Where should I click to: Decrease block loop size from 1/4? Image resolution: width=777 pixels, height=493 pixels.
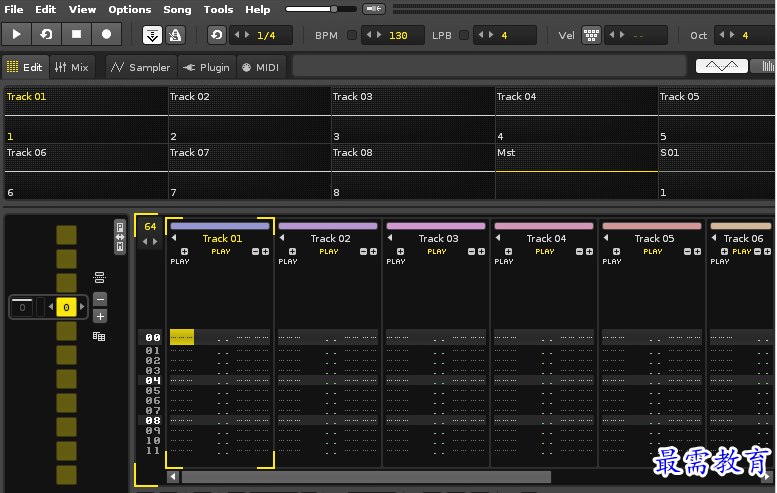coord(236,35)
